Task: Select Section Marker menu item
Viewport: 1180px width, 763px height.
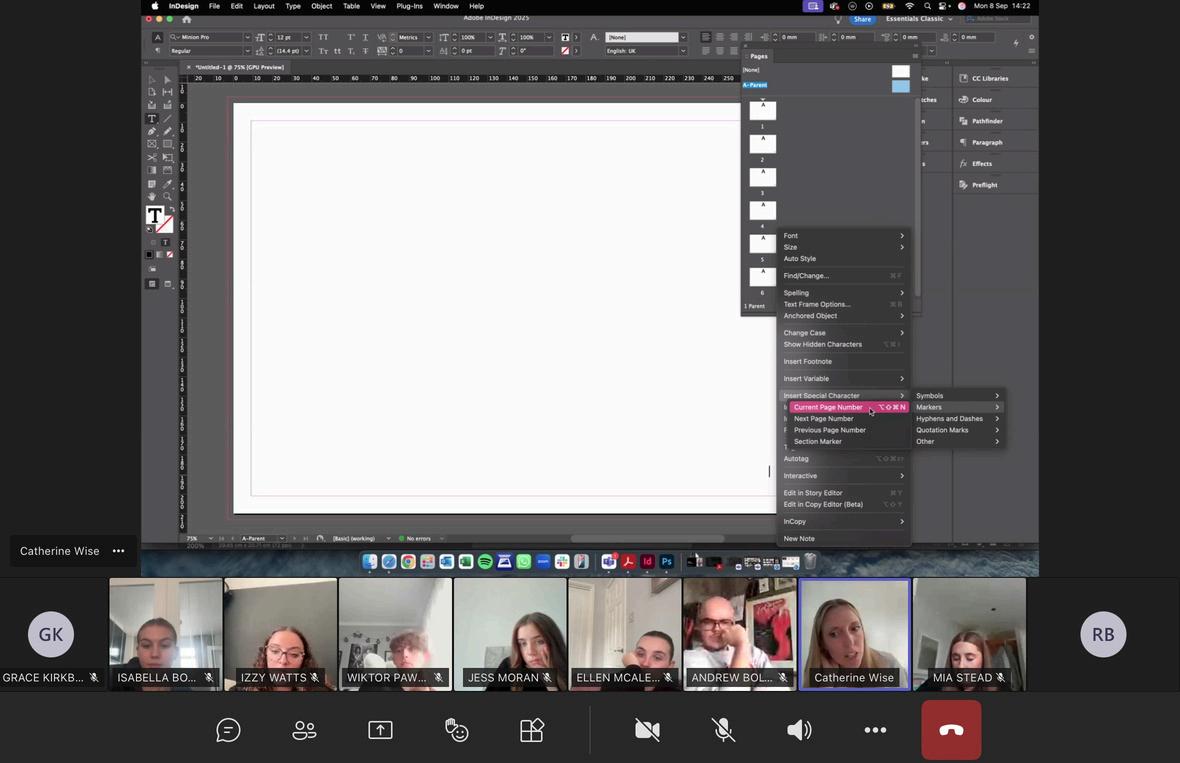Action: pos(849,442)
